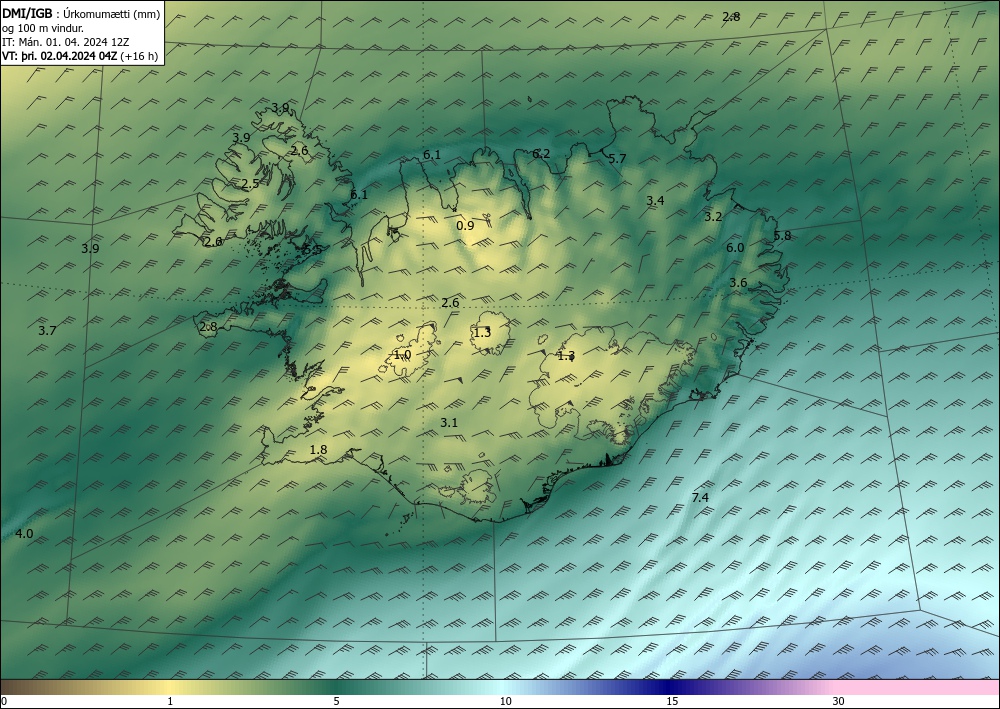Click the '30' tick on the colour scale
The image size is (1000, 709).
coord(839,702)
